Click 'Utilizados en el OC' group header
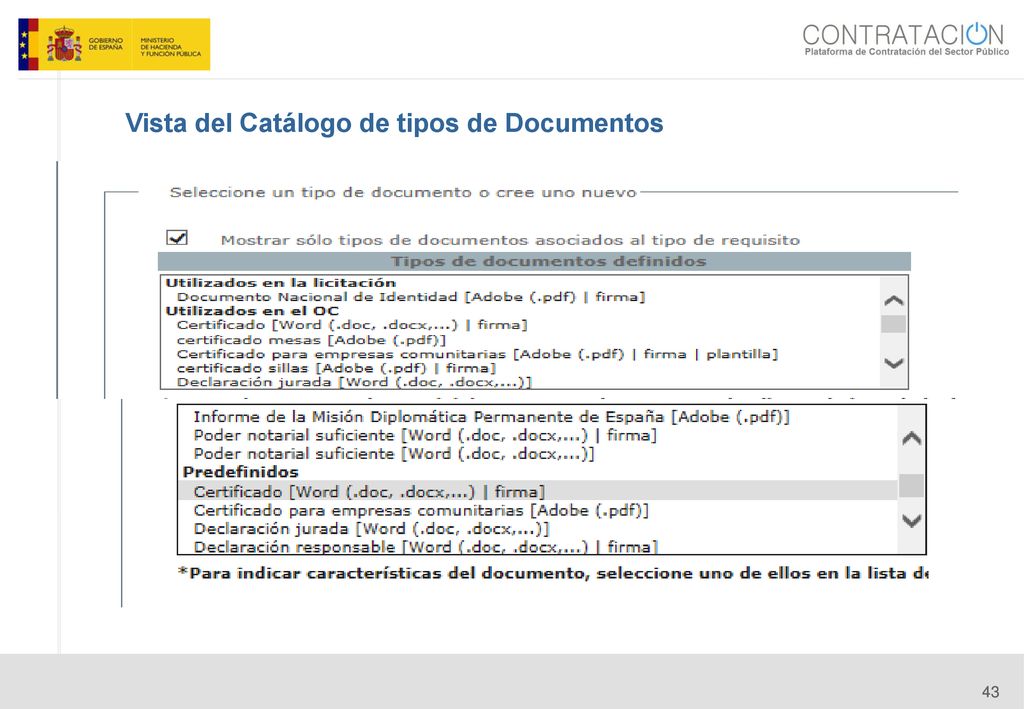The height and width of the screenshot is (709, 1024). pyautogui.click(x=252, y=311)
